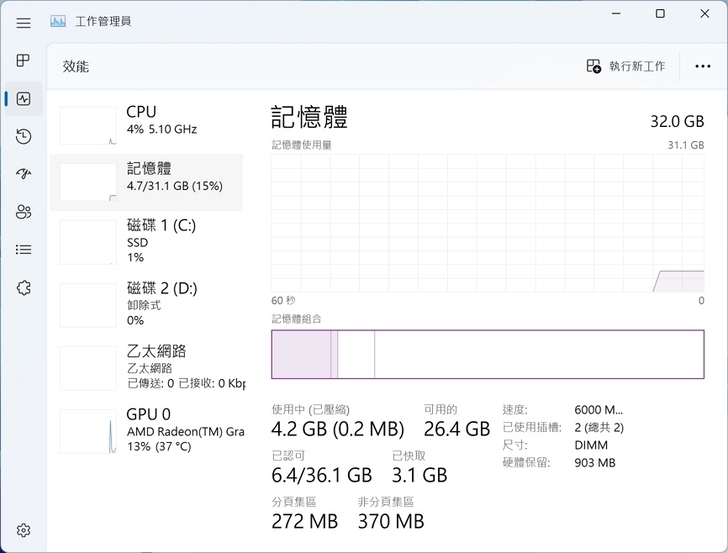Open the Startup apps icon
Viewport: 728px width, 553px height.
(x=24, y=174)
